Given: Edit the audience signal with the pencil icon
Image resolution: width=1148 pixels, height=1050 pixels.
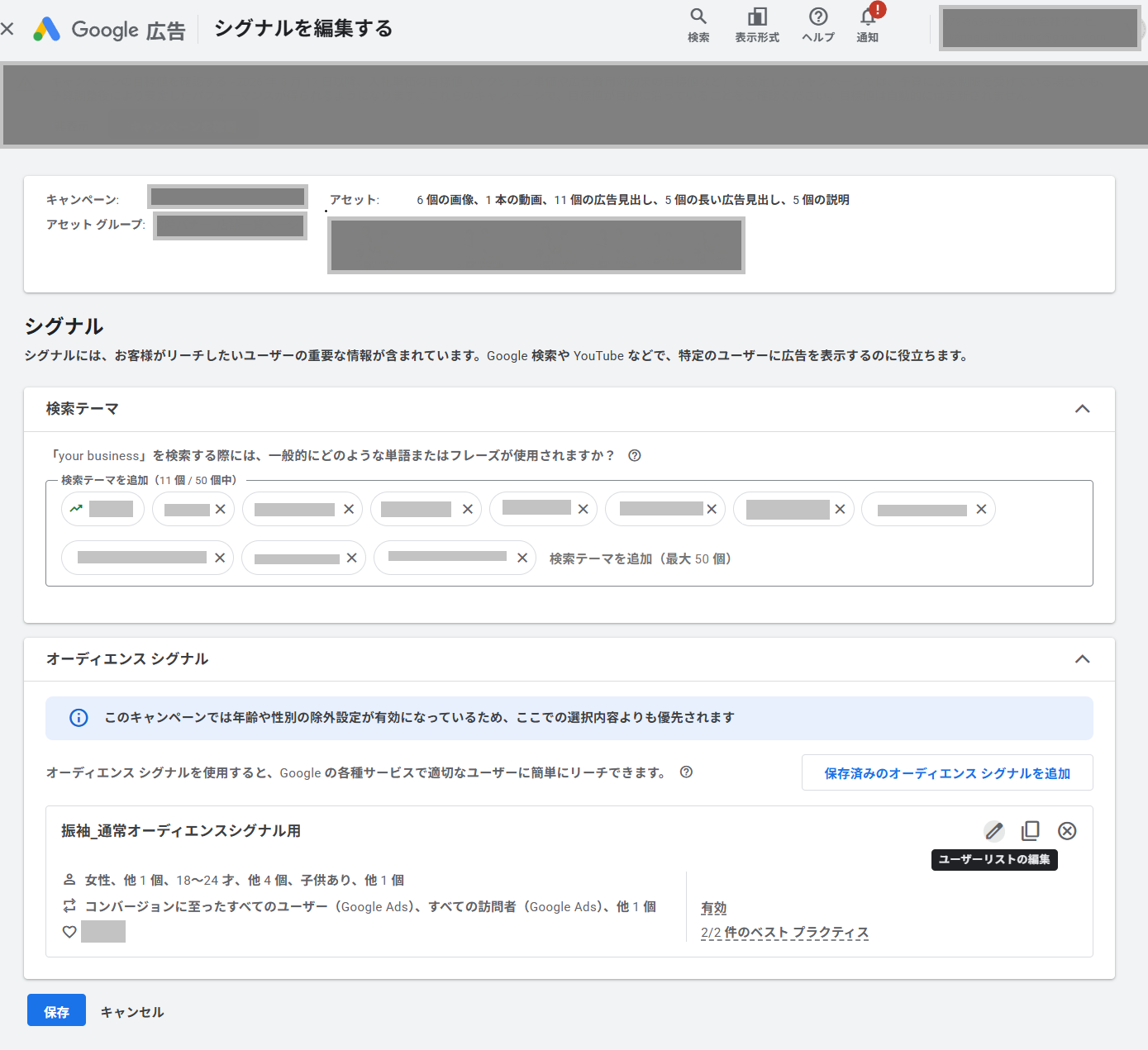Looking at the screenshot, I should tap(994, 831).
